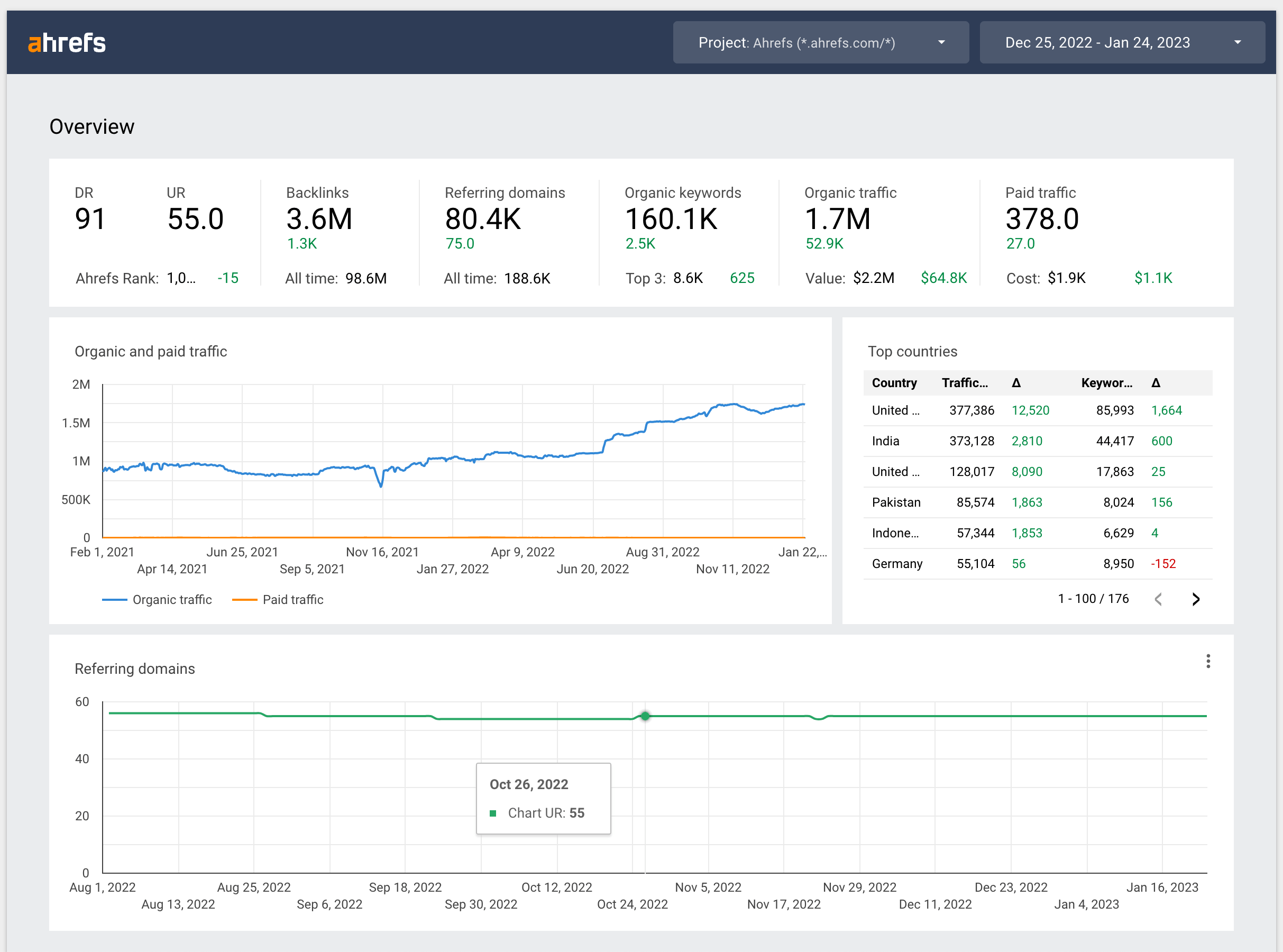Go to the next page of Top countries

[x=1195, y=599]
